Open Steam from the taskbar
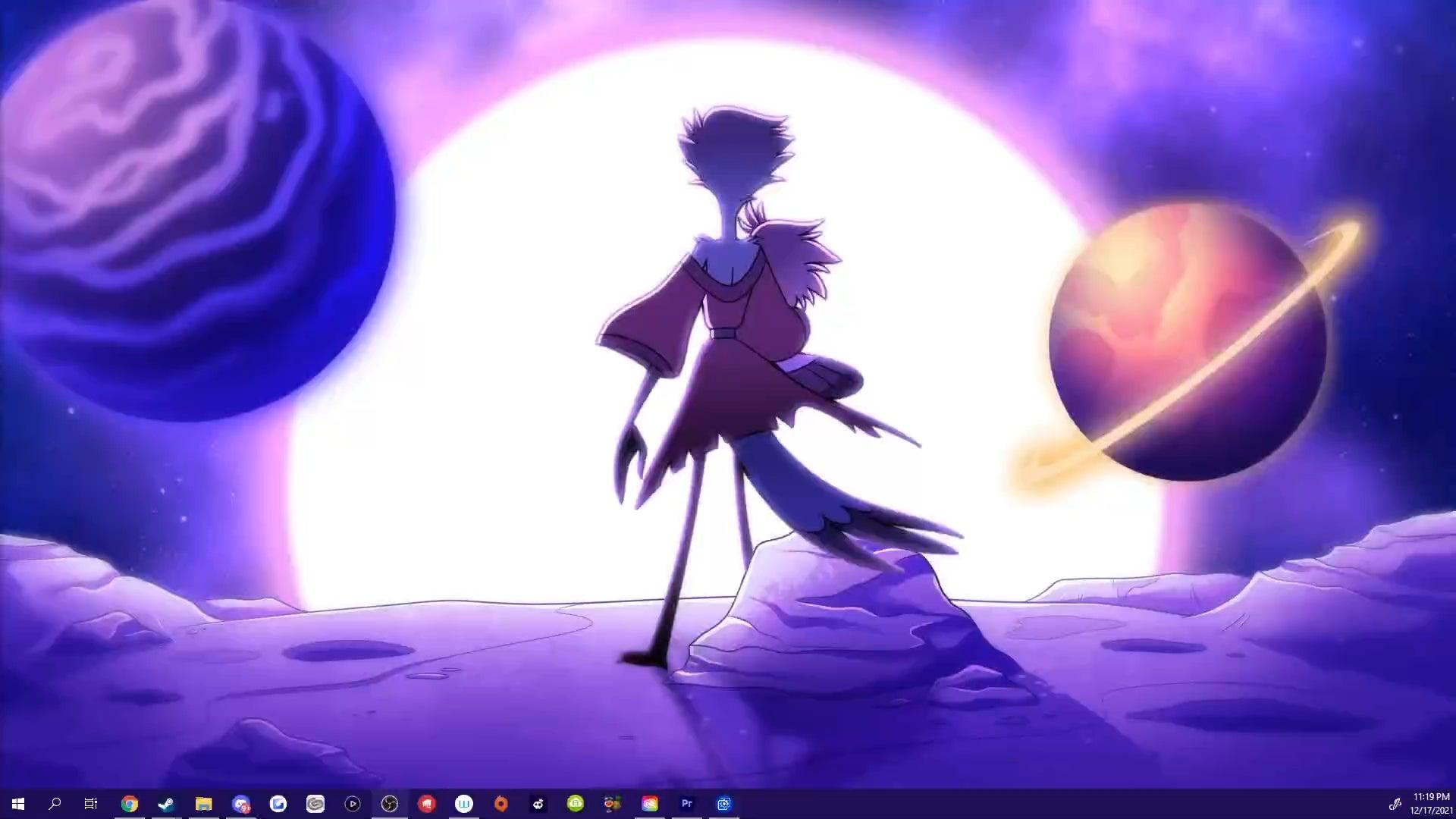 coord(166,804)
